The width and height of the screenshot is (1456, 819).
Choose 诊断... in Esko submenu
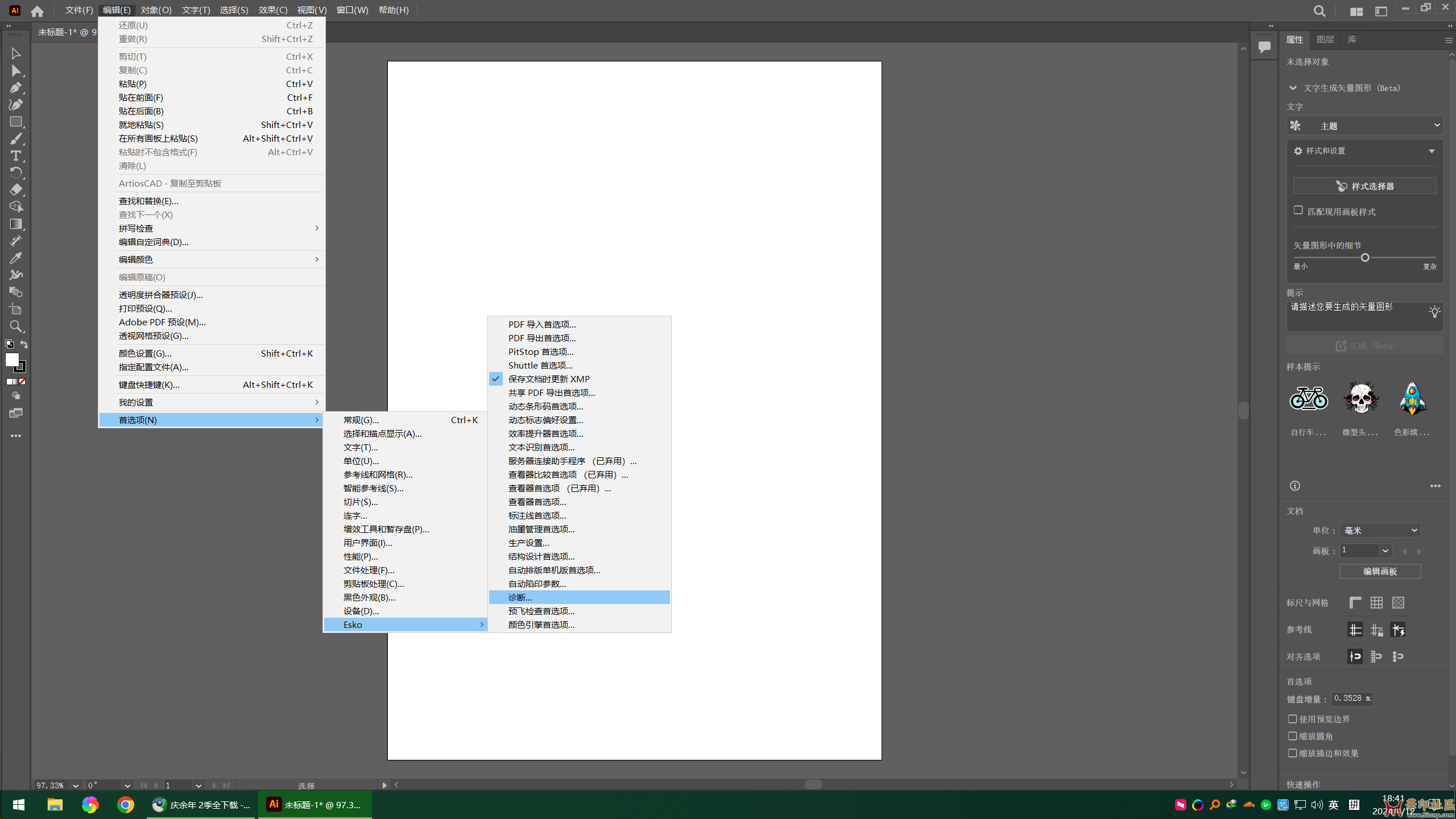coord(579,597)
